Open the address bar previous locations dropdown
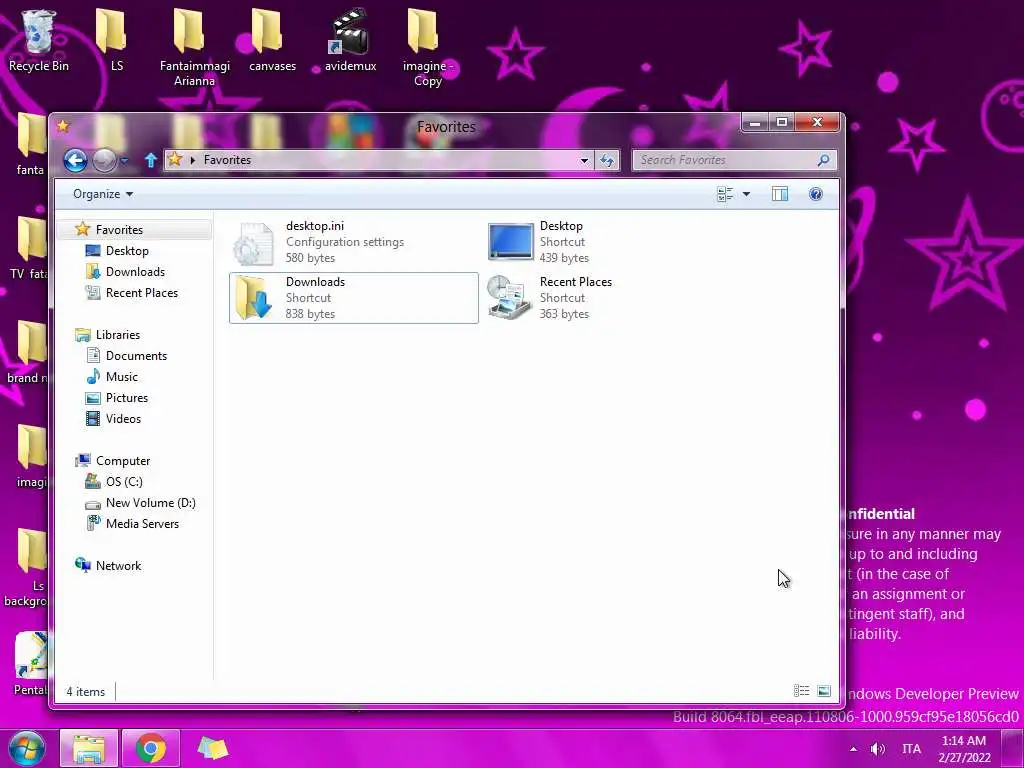 click(584, 160)
